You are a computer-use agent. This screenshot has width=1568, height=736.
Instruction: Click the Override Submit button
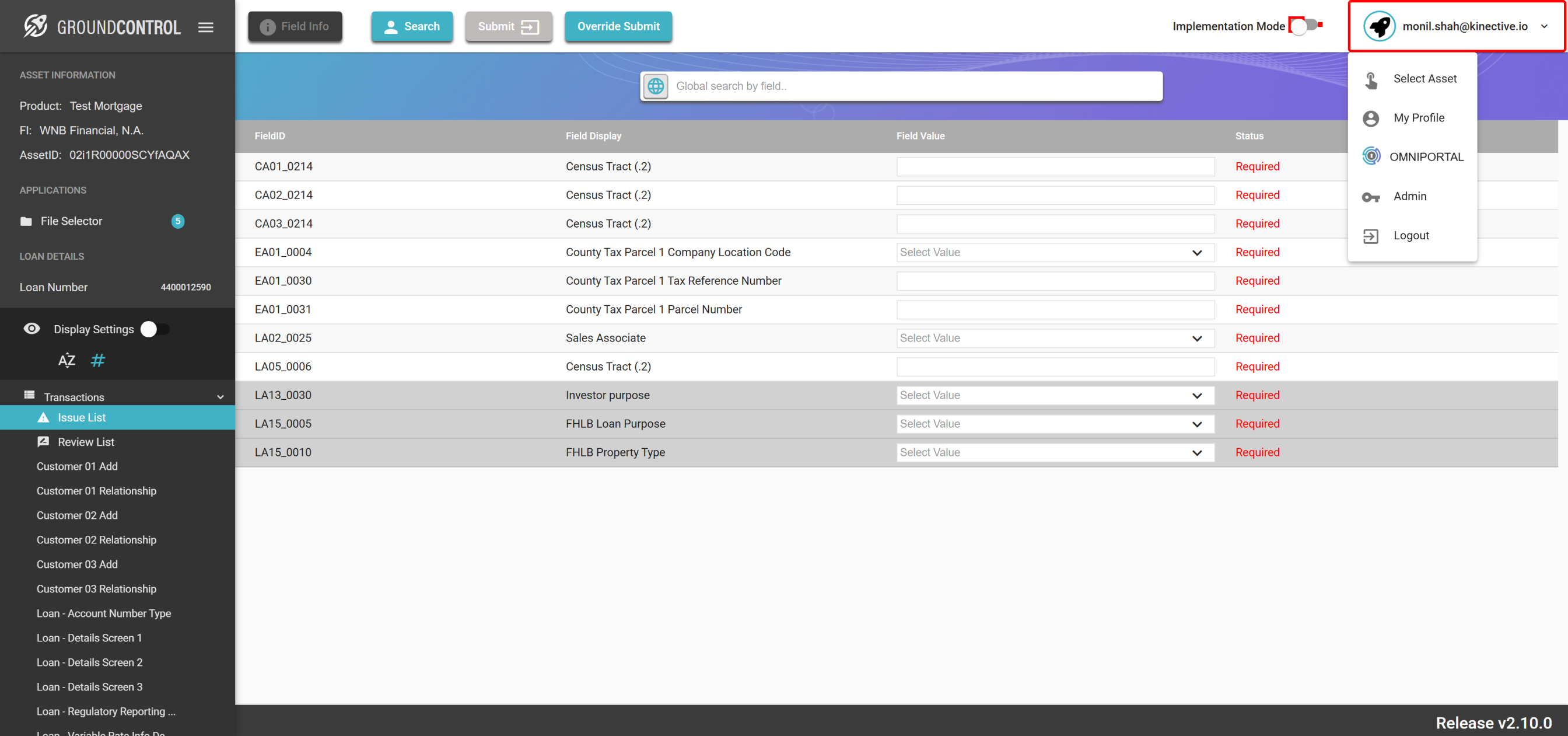pyautogui.click(x=618, y=26)
